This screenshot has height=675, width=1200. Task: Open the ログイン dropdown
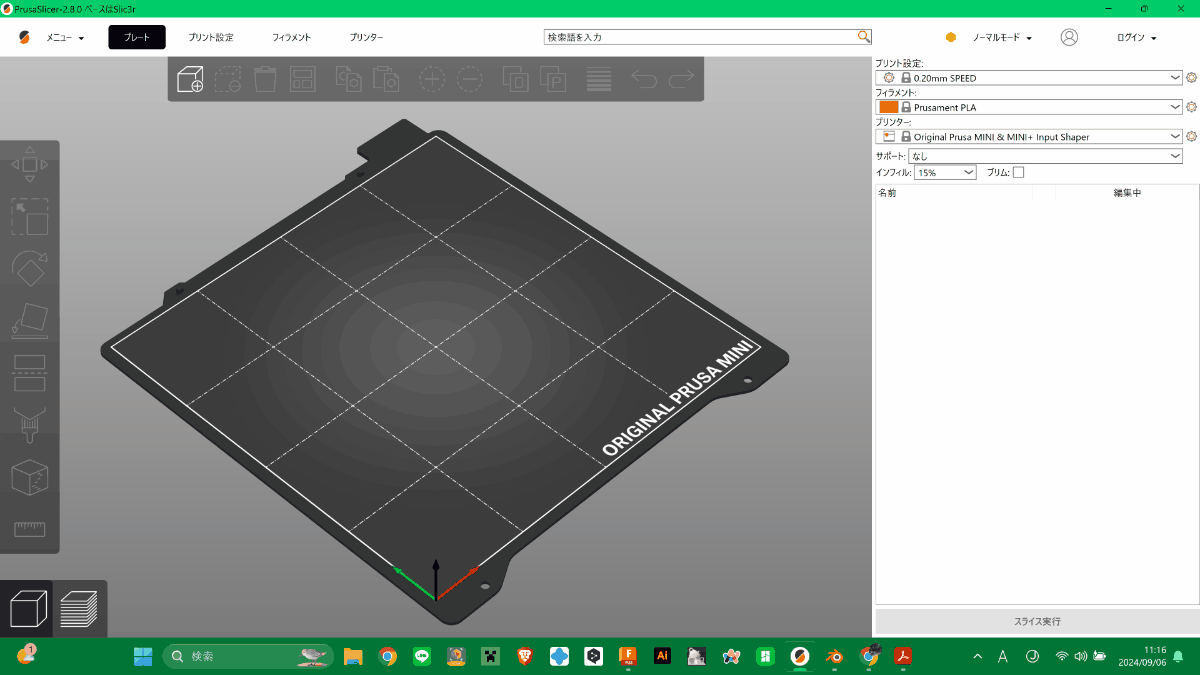tap(1136, 37)
